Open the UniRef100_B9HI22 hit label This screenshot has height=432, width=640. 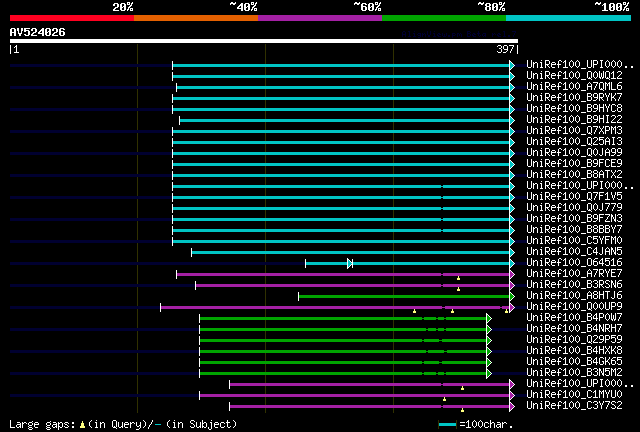click(574, 119)
